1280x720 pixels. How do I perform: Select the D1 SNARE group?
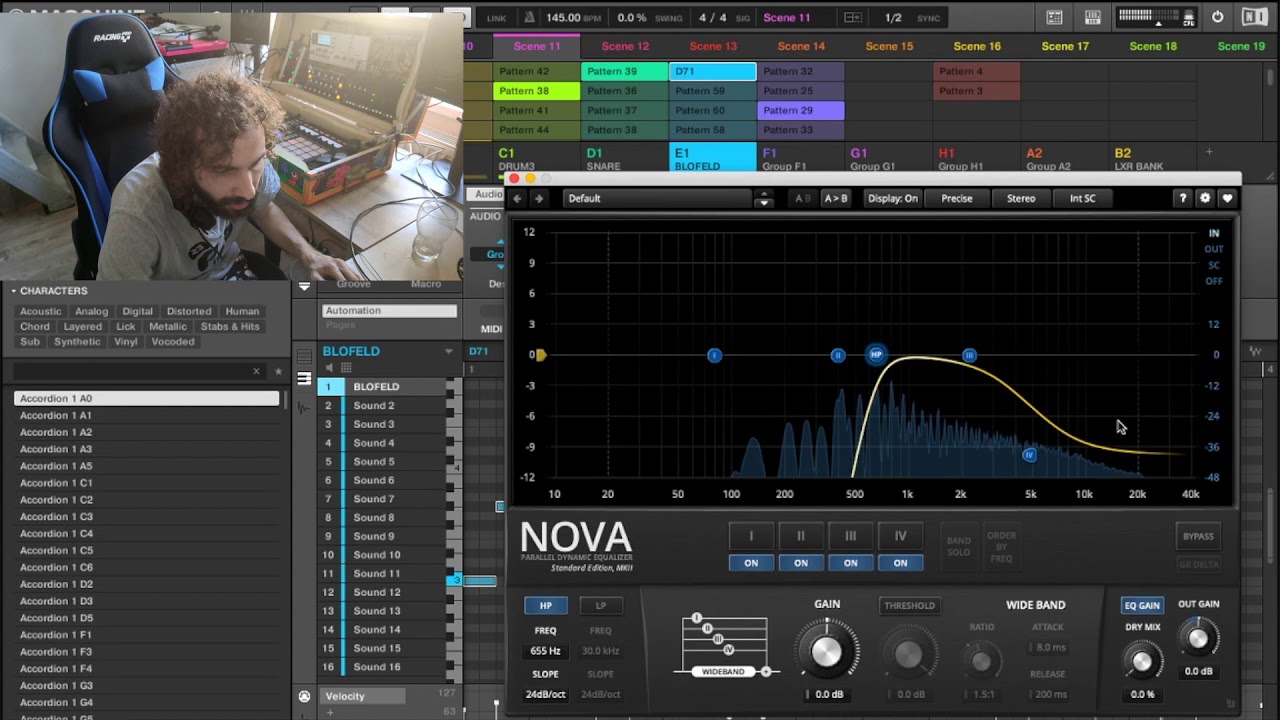click(625, 158)
